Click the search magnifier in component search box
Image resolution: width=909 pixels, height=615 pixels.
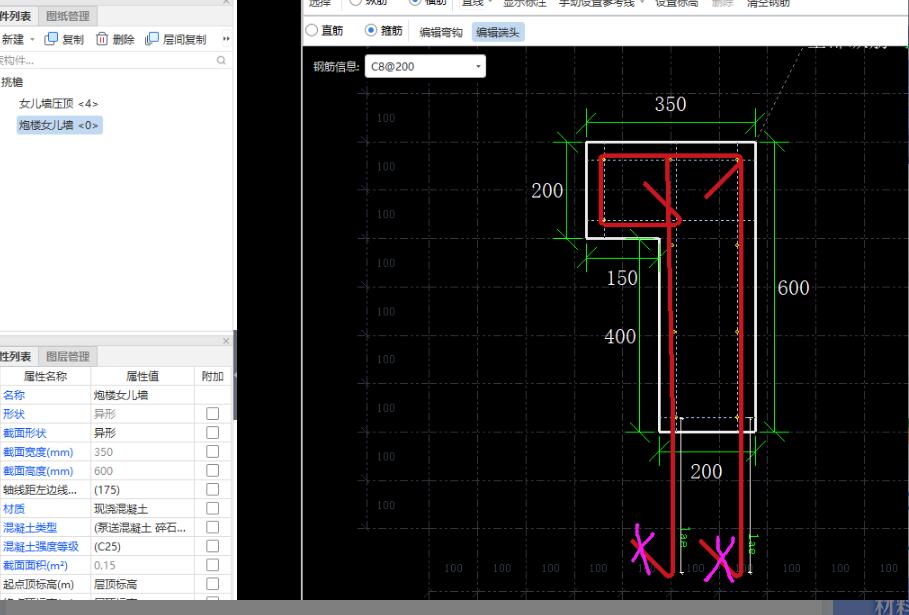[221, 60]
